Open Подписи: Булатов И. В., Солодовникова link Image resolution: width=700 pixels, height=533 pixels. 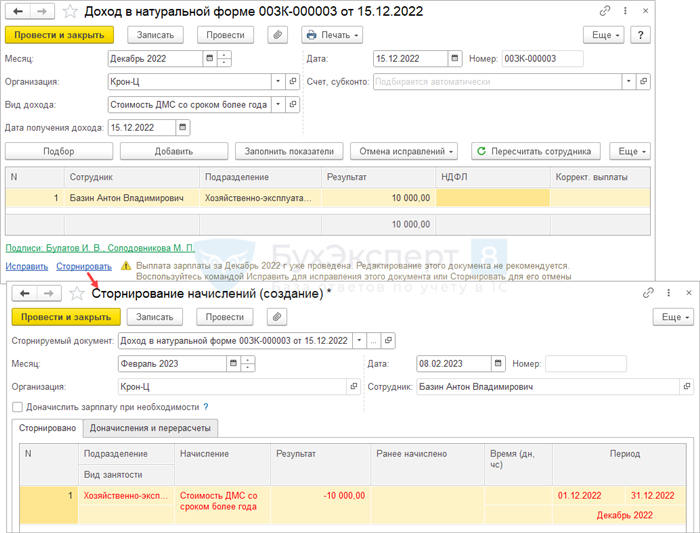(x=100, y=248)
